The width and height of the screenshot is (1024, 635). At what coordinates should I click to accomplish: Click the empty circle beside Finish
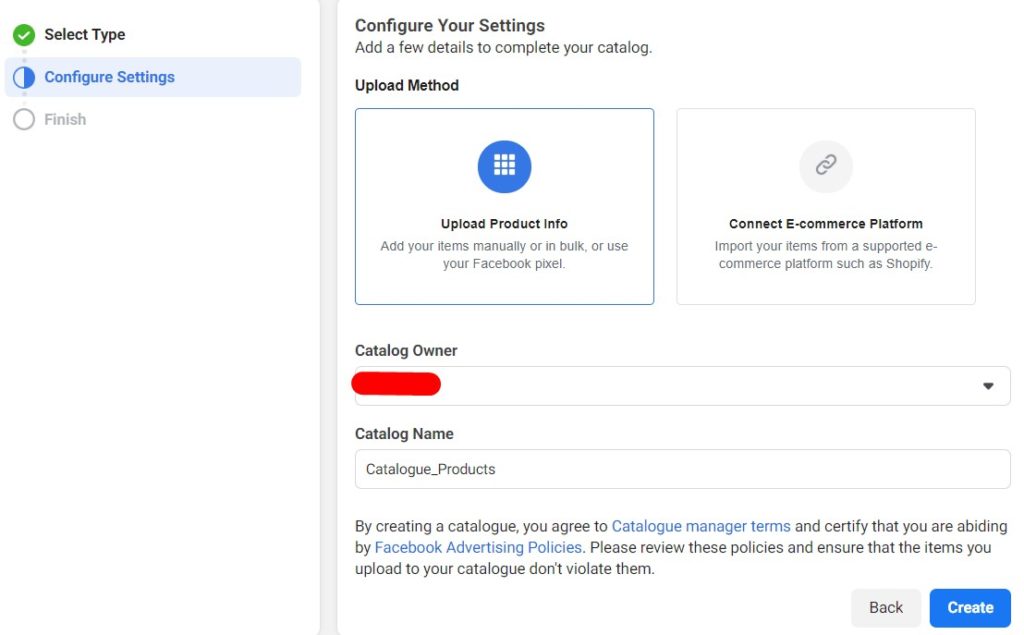pos(24,119)
